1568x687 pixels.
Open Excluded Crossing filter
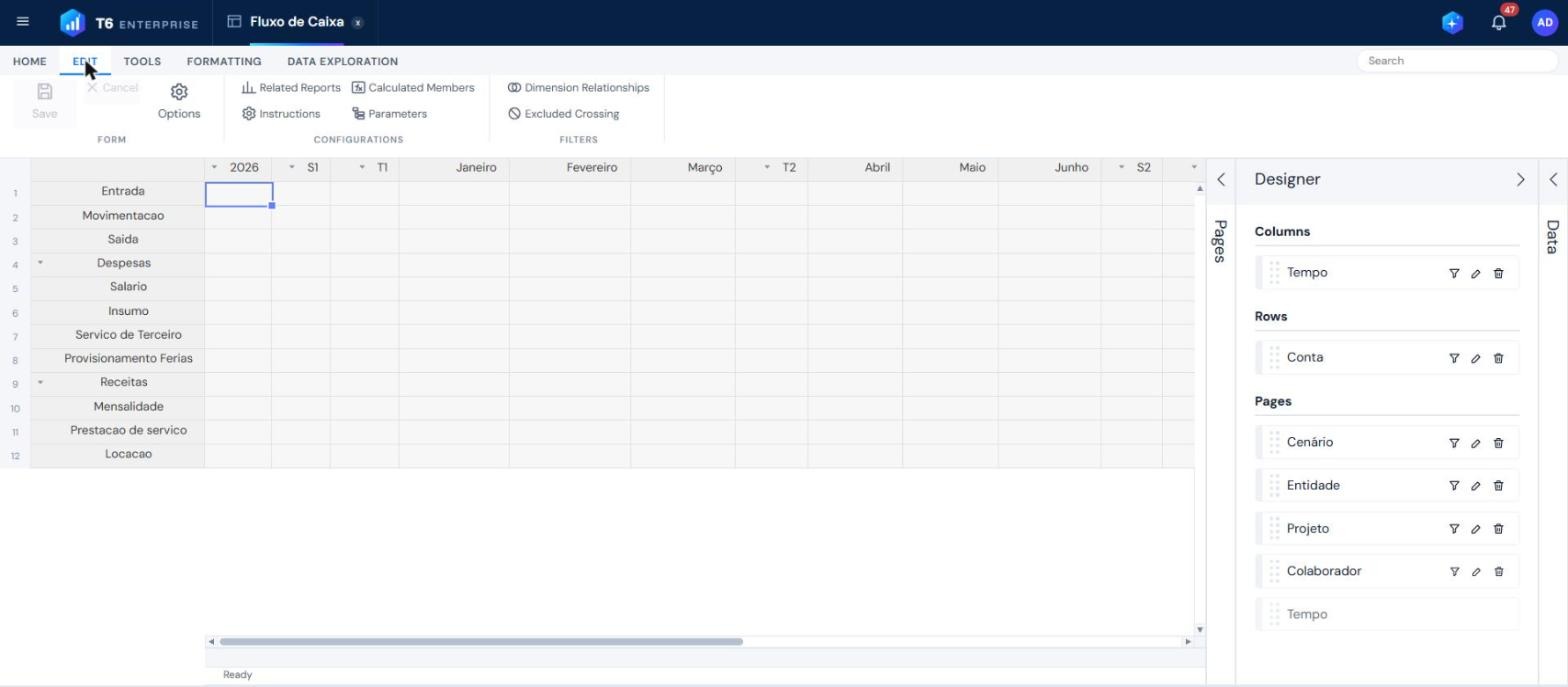click(x=564, y=114)
